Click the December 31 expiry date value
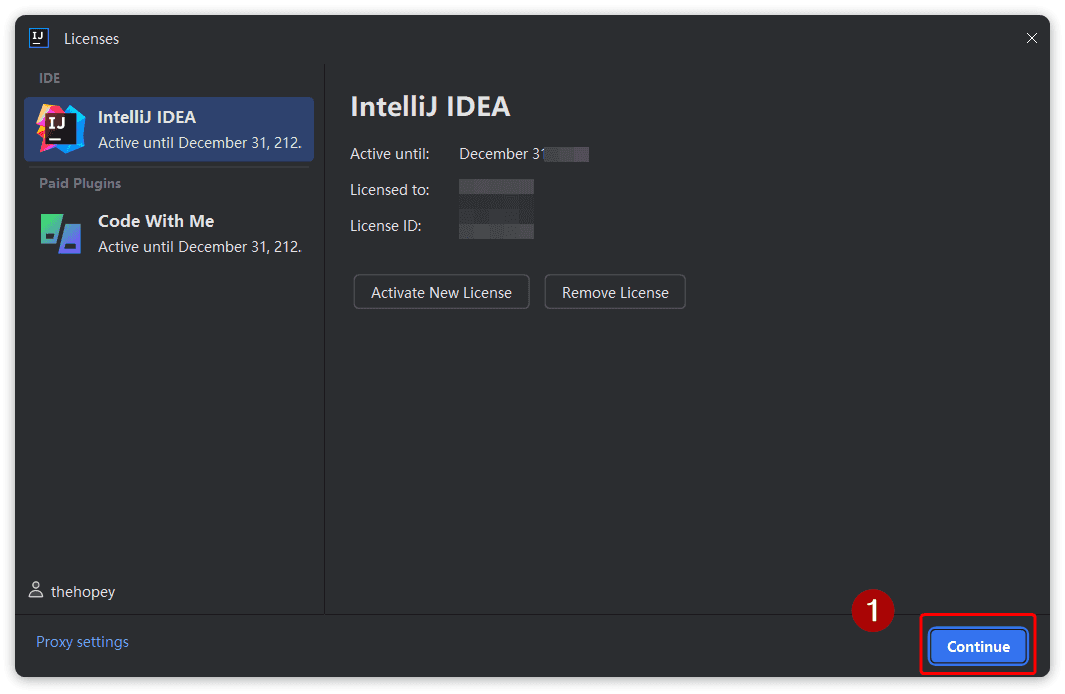 click(524, 154)
